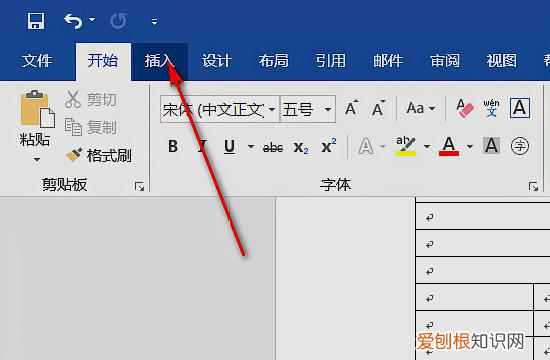Toggle Superscript x² formatting
The image size is (550, 360).
[329, 146]
